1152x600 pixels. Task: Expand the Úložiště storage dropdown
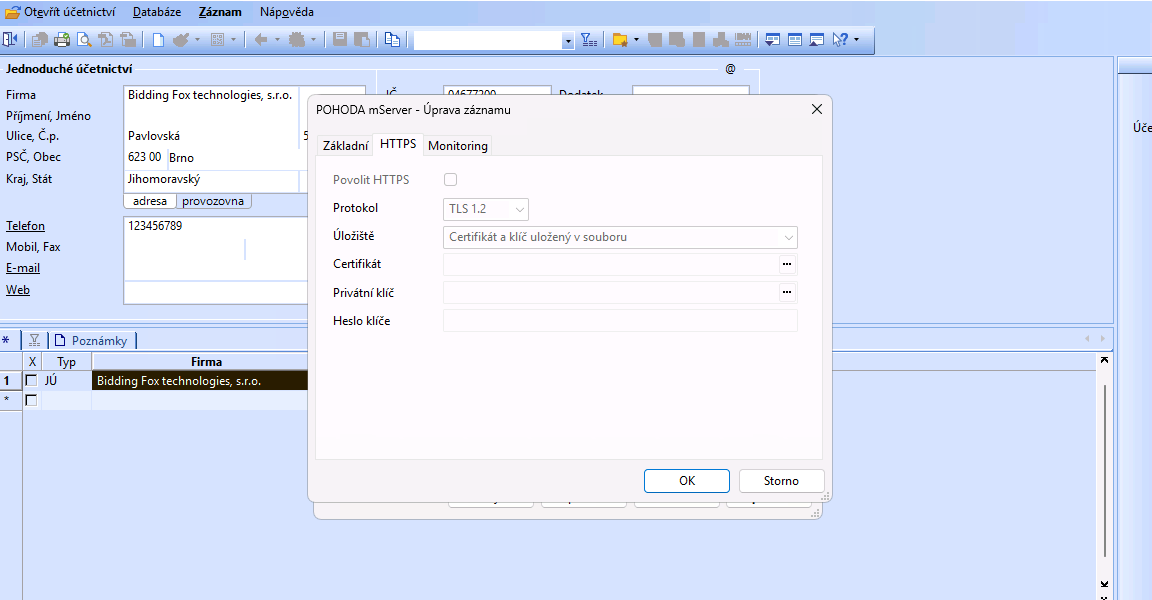620,237
